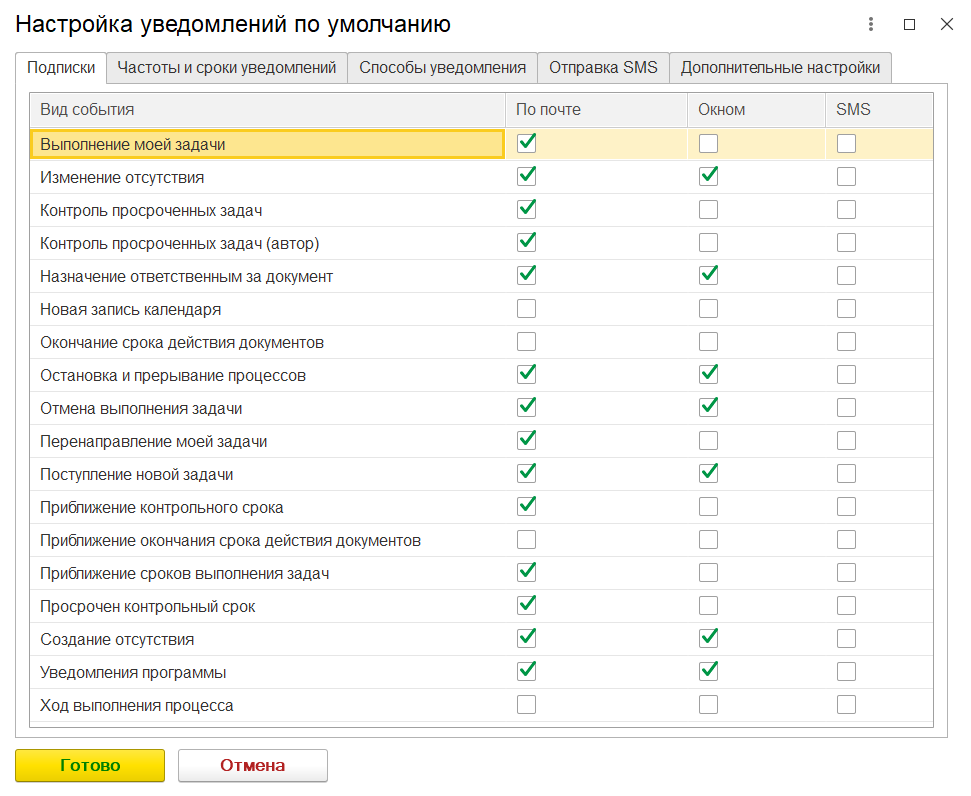
Task: Enable SMS for Поступление новой задачи
Action: coord(846,474)
